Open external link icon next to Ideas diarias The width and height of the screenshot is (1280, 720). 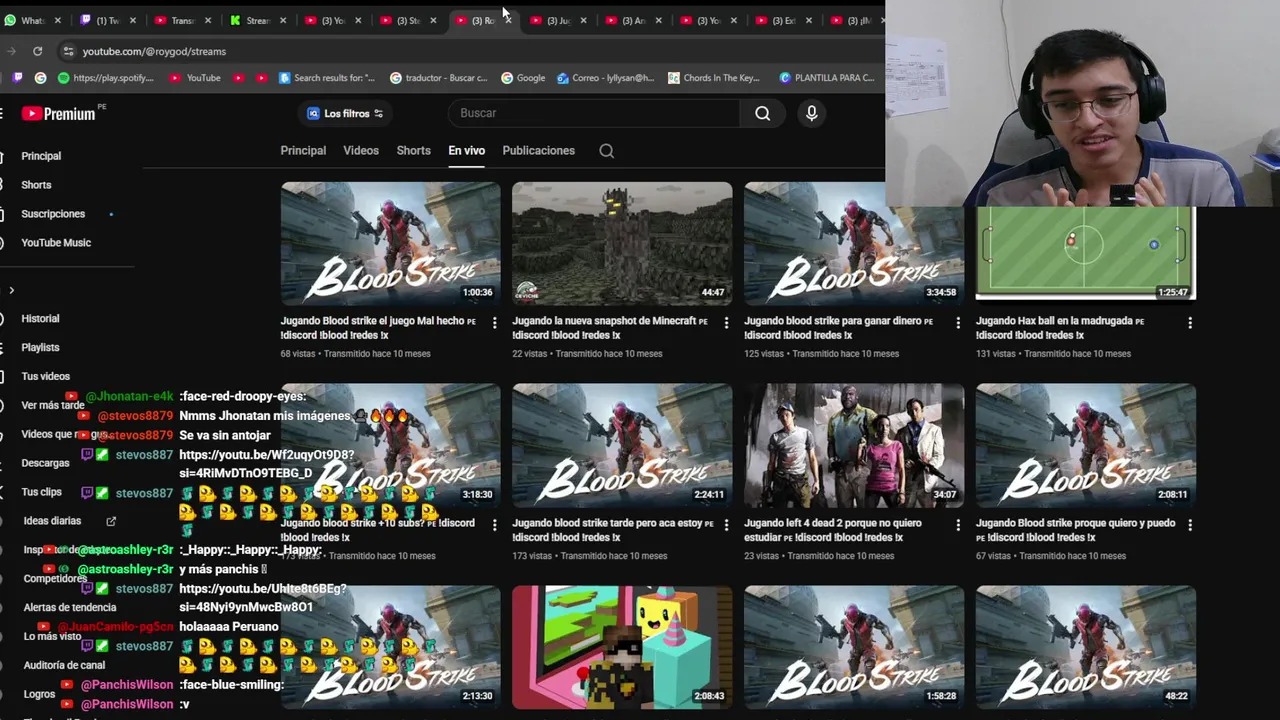(111, 521)
